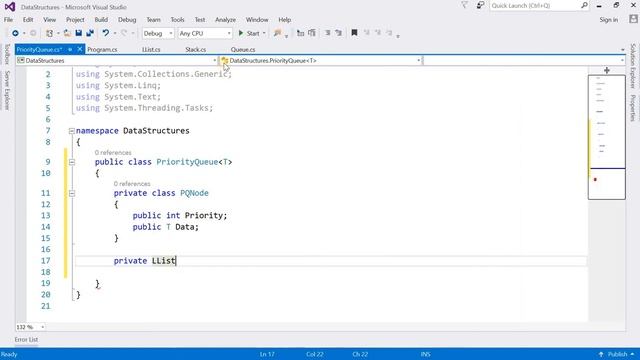Toggle a bookmark with the Bookmark icon
The width and height of the screenshot is (640, 360).
point(354,33)
